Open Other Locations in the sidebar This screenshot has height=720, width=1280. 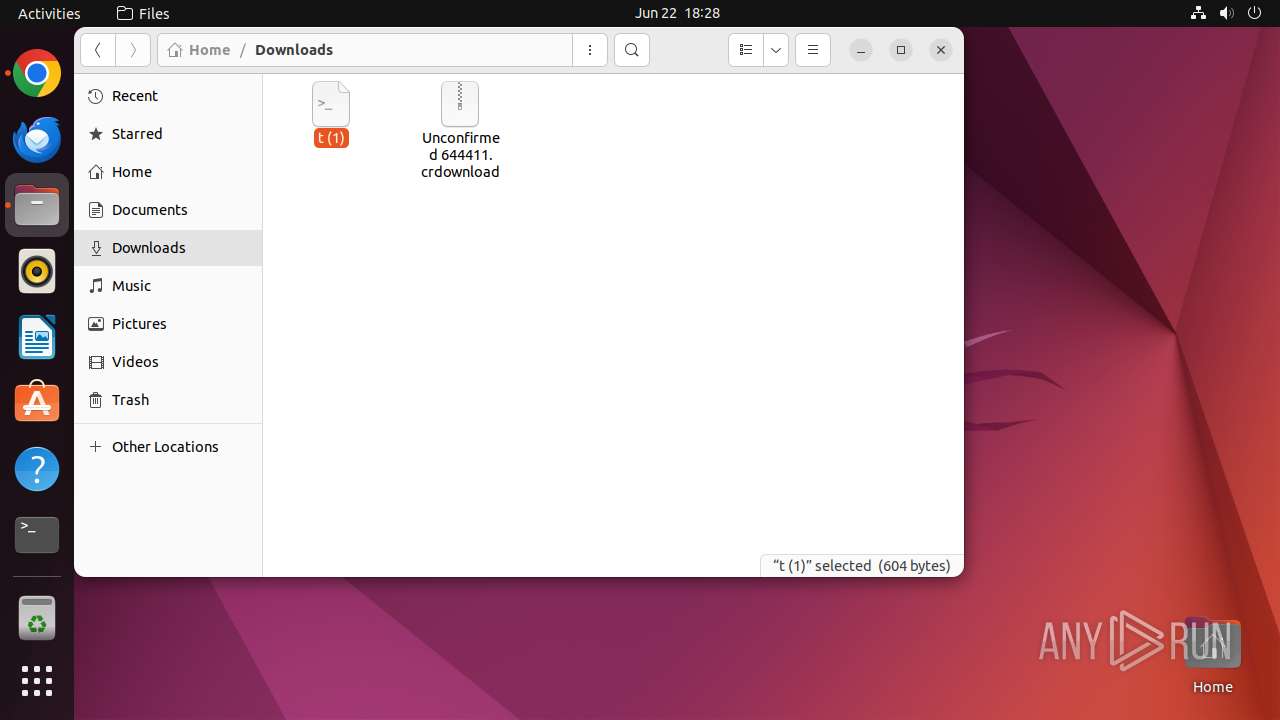coord(168,447)
